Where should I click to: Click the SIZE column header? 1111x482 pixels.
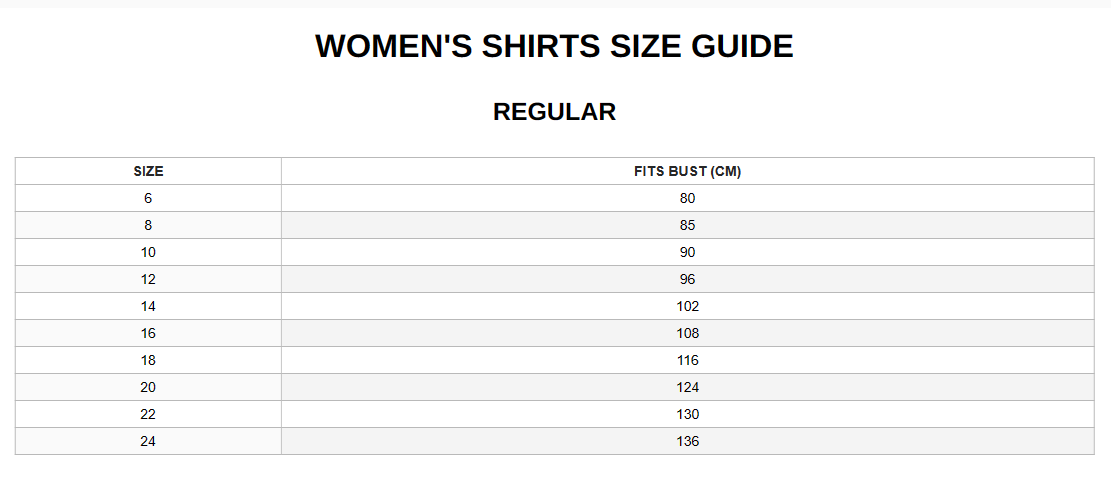click(148, 172)
